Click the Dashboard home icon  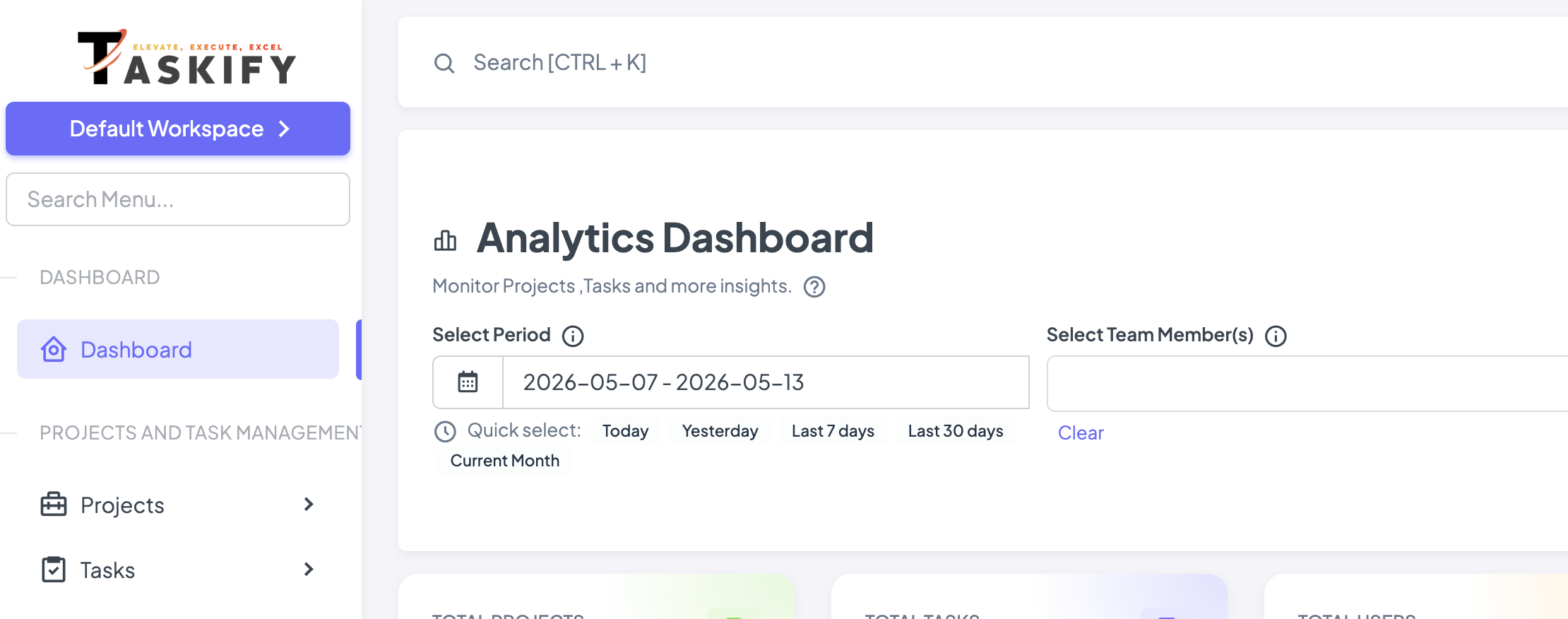[54, 349]
